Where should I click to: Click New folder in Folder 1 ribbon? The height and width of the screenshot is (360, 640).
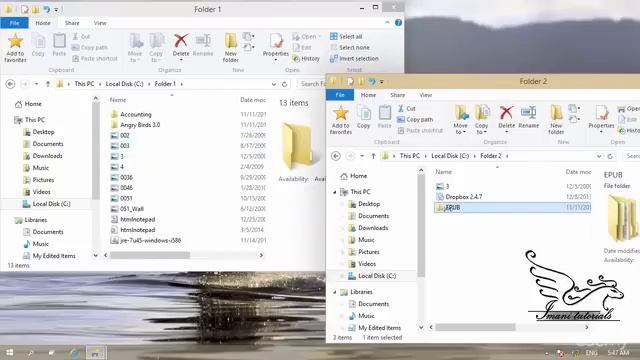point(231,48)
